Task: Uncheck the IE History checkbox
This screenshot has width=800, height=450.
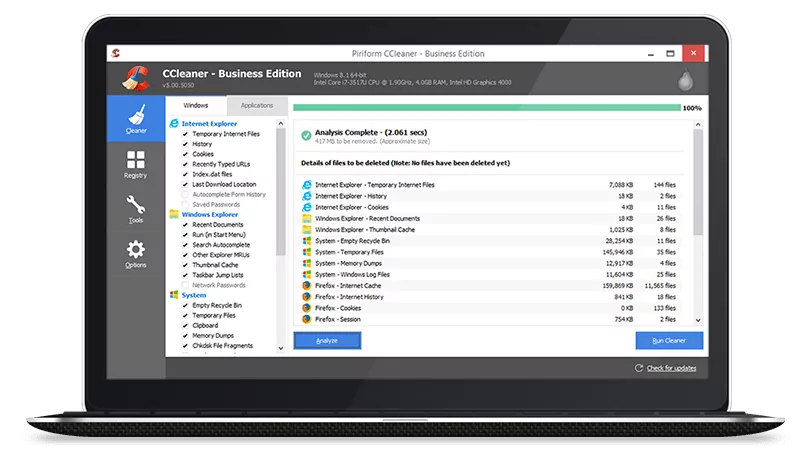Action: (185, 144)
